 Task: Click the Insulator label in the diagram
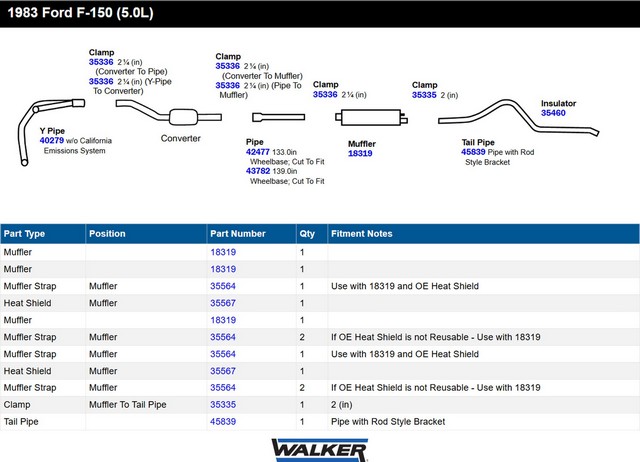click(x=558, y=103)
